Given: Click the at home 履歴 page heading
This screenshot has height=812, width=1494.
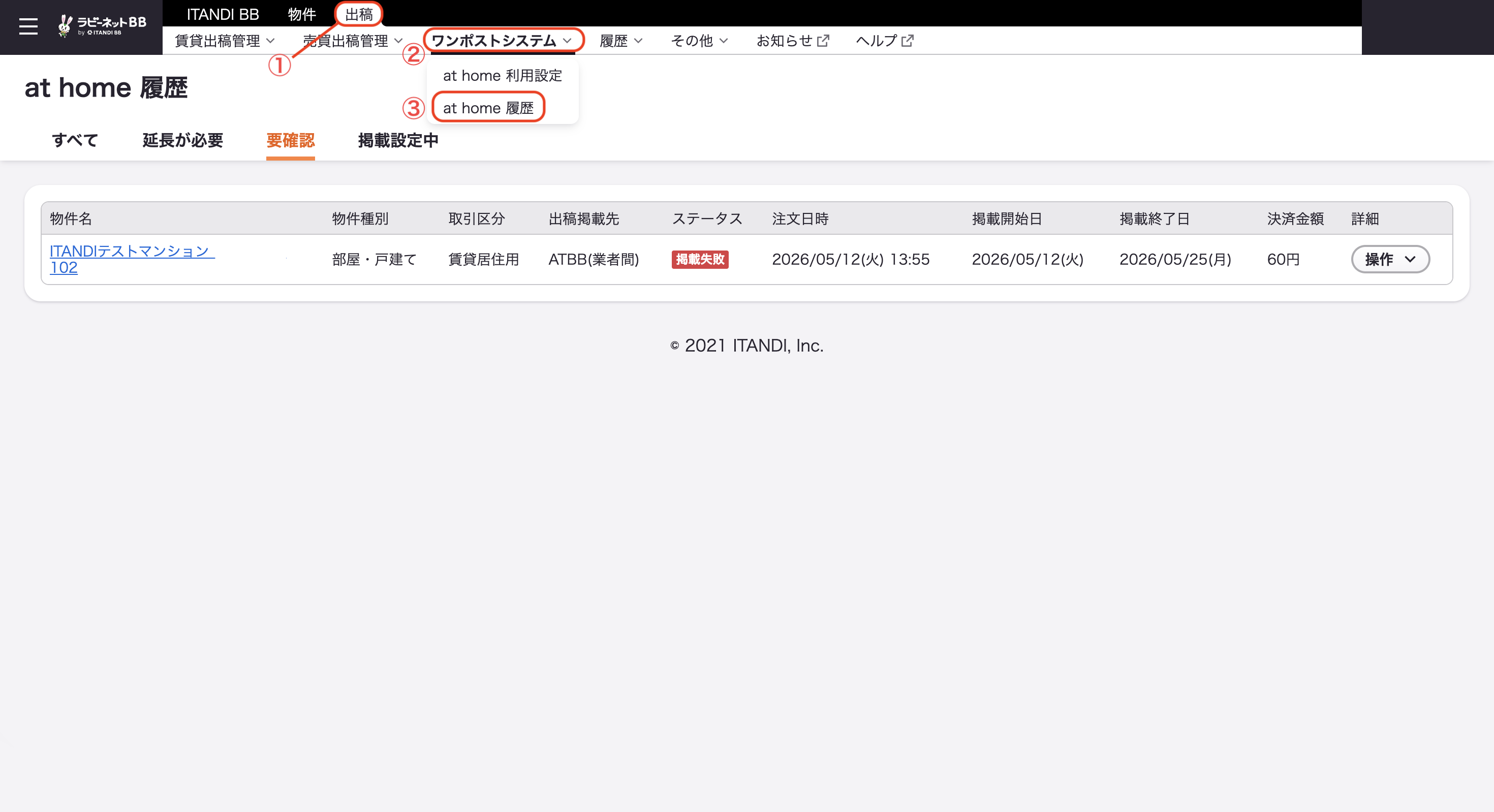Looking at the screenshot, I should tap(106, 87).
